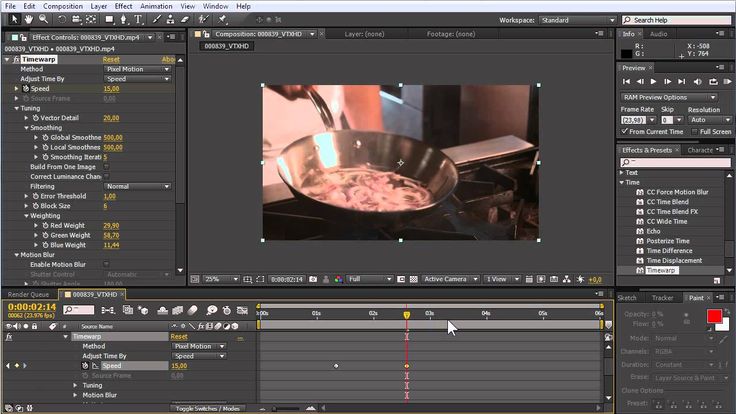Open the Effect menu
This screenshot has width=736, height=414.
pos(123,6)
